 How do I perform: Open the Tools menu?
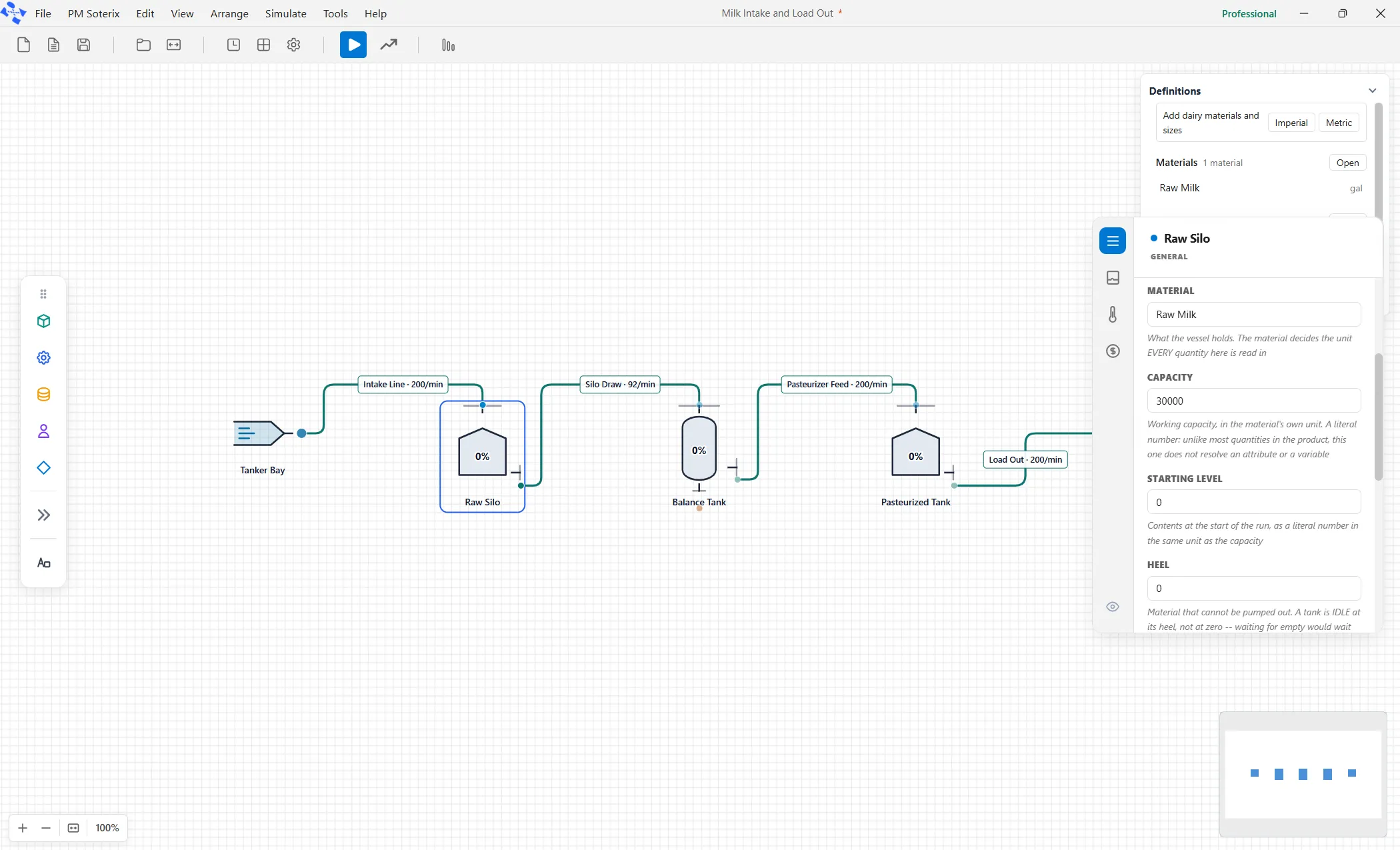(x=335, y=13)
